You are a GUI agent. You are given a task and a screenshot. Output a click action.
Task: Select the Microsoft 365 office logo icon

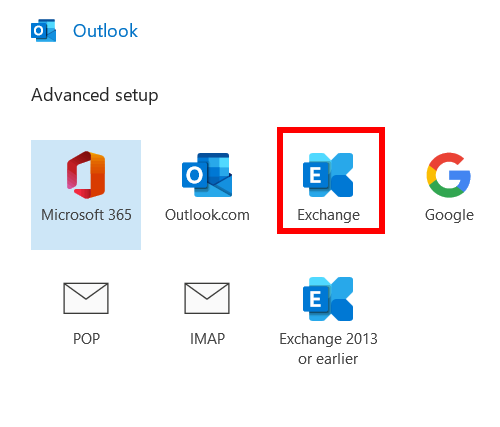point(86,175)
